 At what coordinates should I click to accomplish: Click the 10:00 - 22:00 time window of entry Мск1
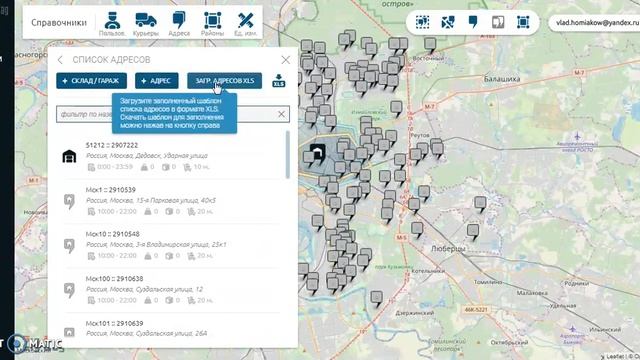(112, 211)
